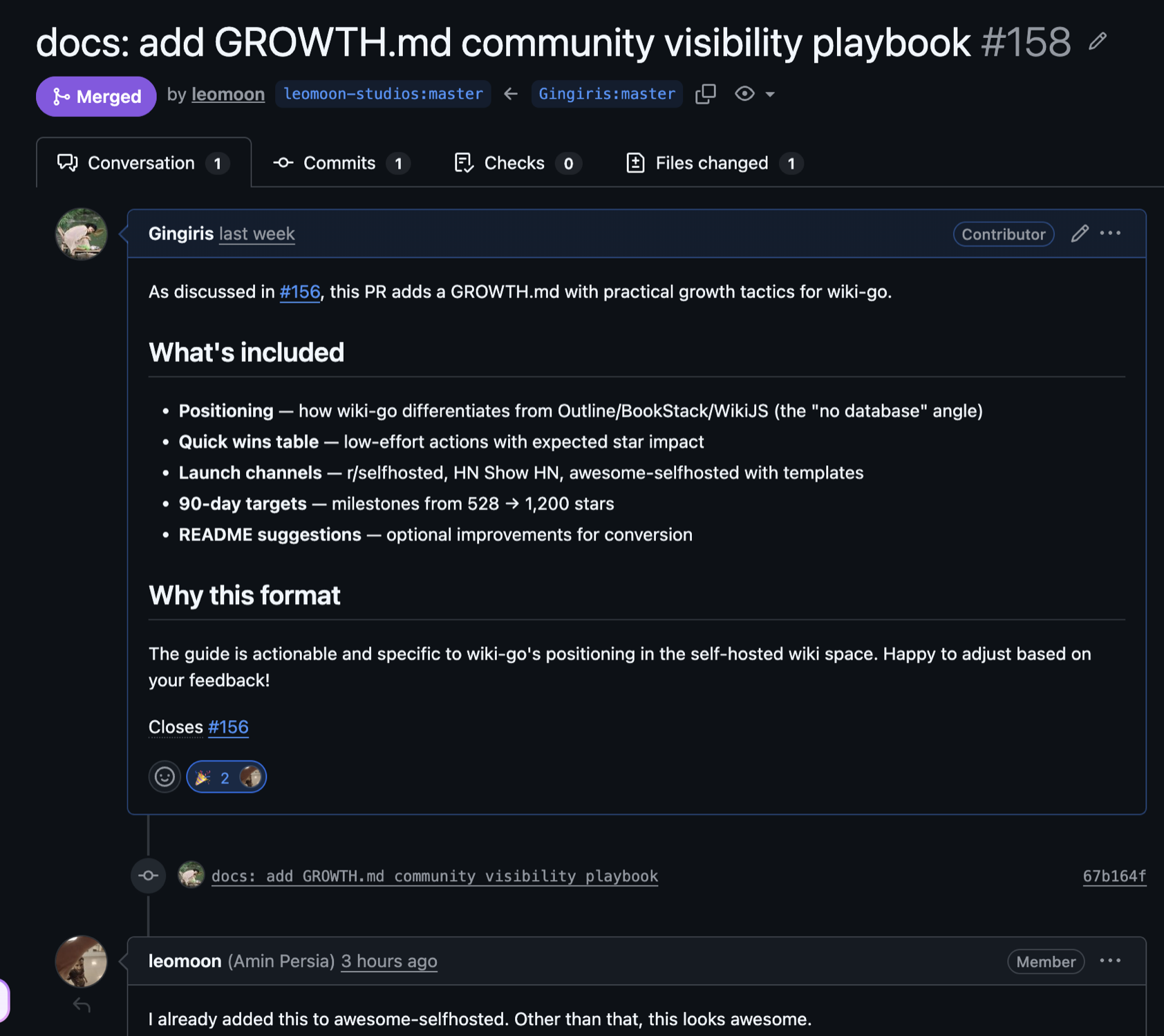This screenshot has height=1036, width=1164.
Task: Open commit hash 67b164f
Action: point(1114,876)
